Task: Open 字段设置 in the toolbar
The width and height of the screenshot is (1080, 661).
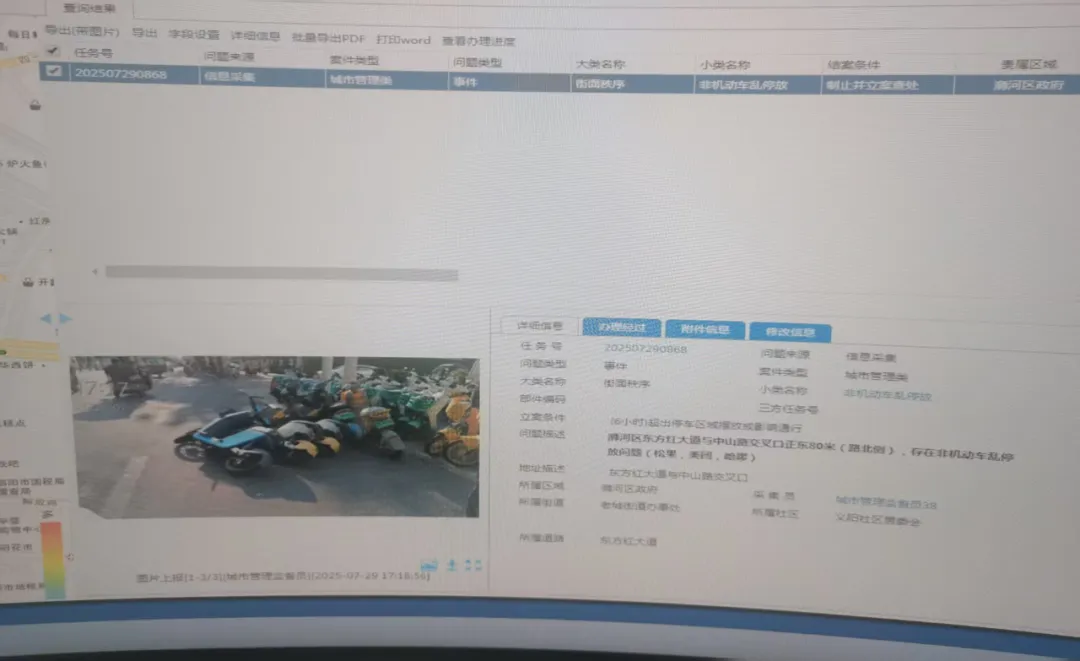Action: coord(194,34)
